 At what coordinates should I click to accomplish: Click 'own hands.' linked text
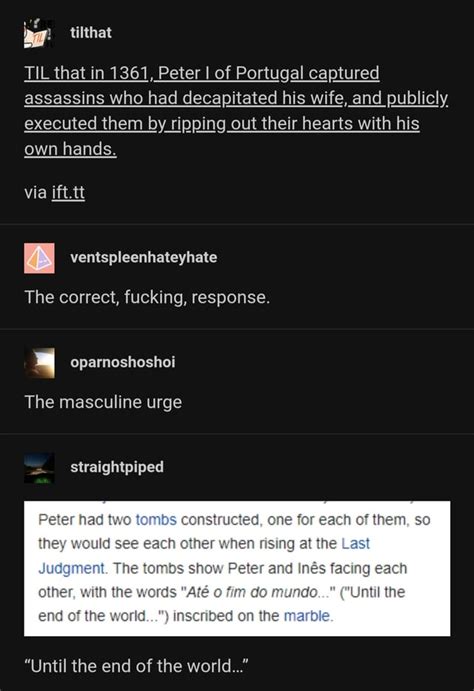[70, 149]
